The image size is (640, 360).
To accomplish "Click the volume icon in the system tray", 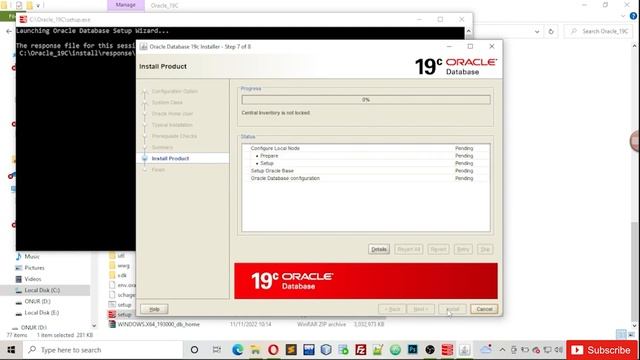I will 558,350.
